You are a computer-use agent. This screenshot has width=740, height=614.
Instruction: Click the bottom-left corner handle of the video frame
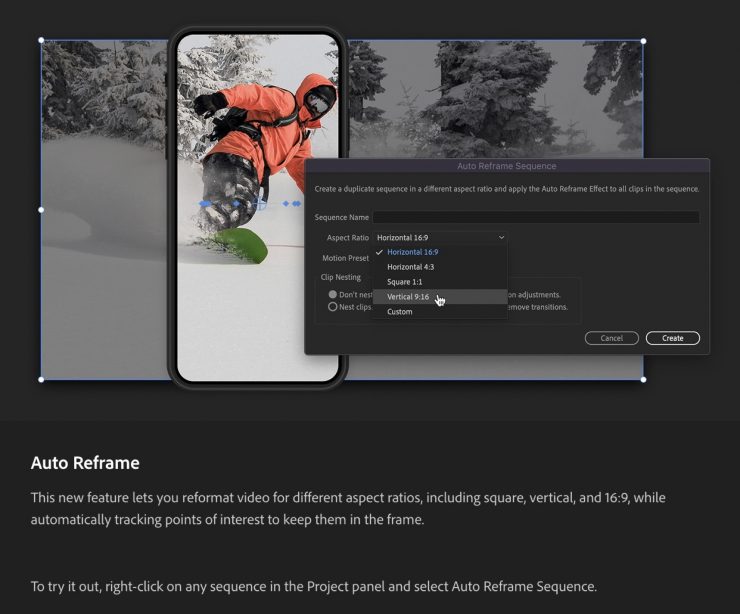41,379
